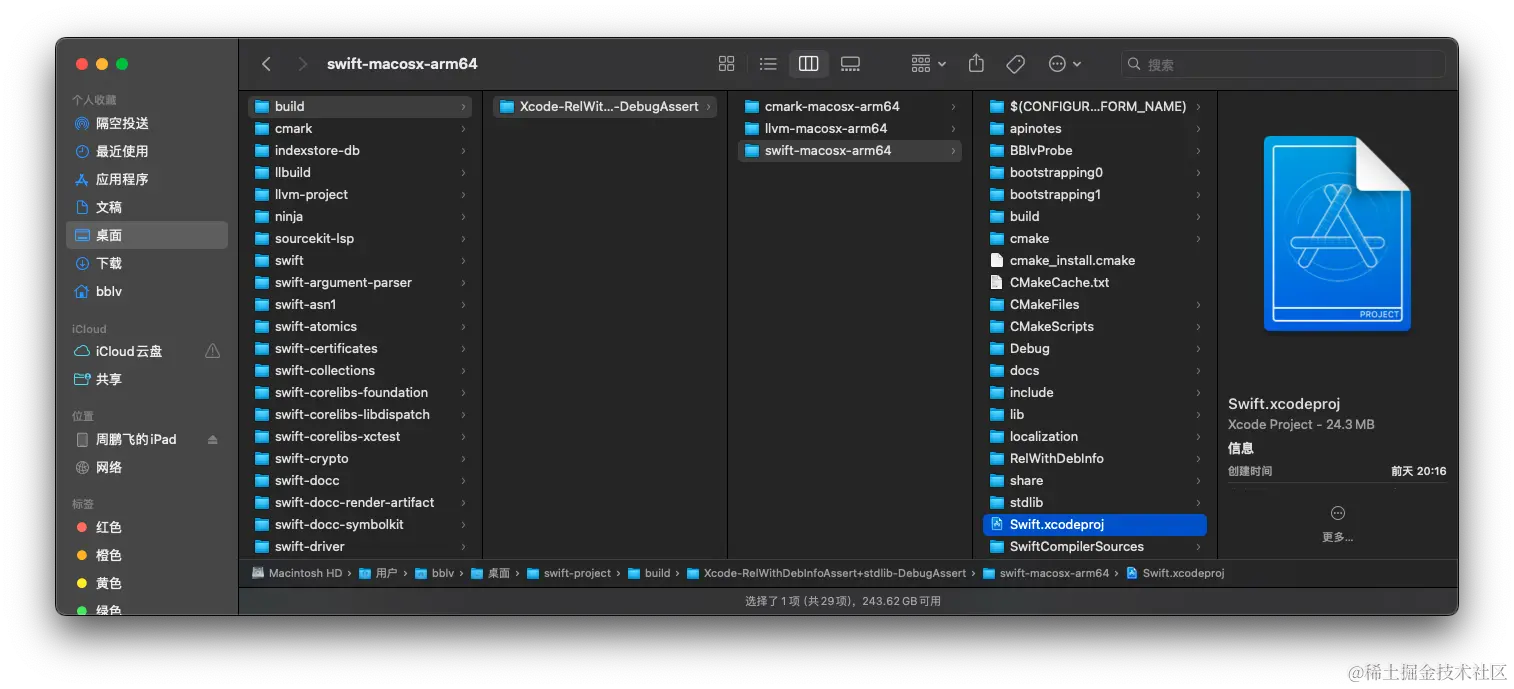The image size is (1514, 689).
Task: Select the $(CONFIGUR...FORM_NAME) folder
Action: coord(1095,106)
